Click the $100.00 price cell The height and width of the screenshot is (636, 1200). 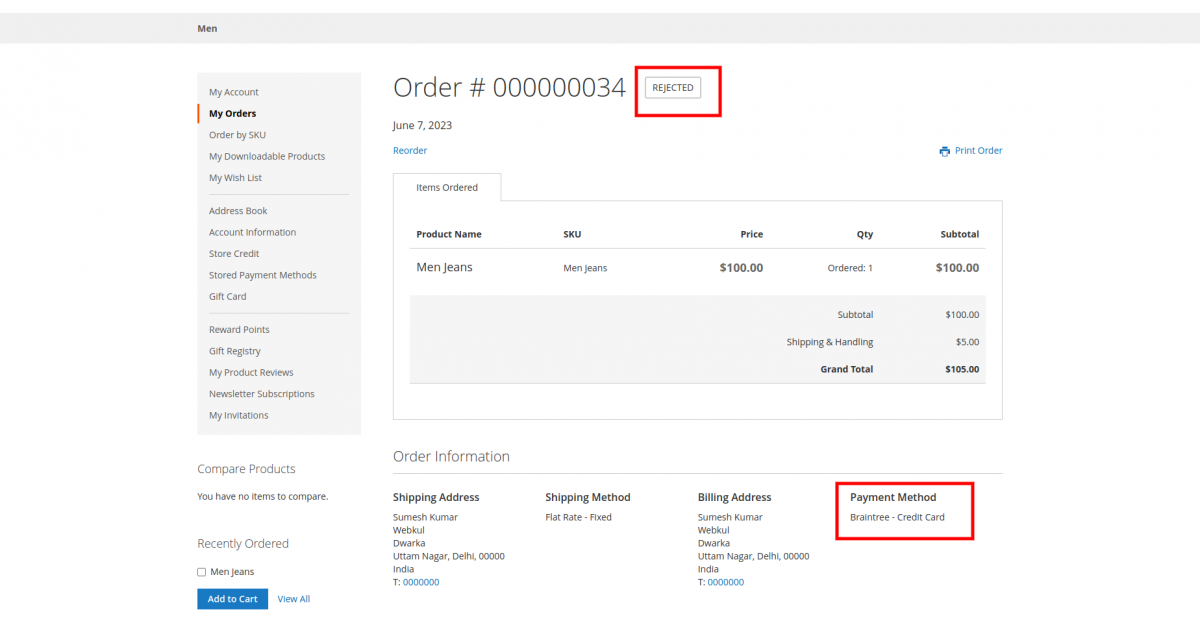(x=741, y=268)
